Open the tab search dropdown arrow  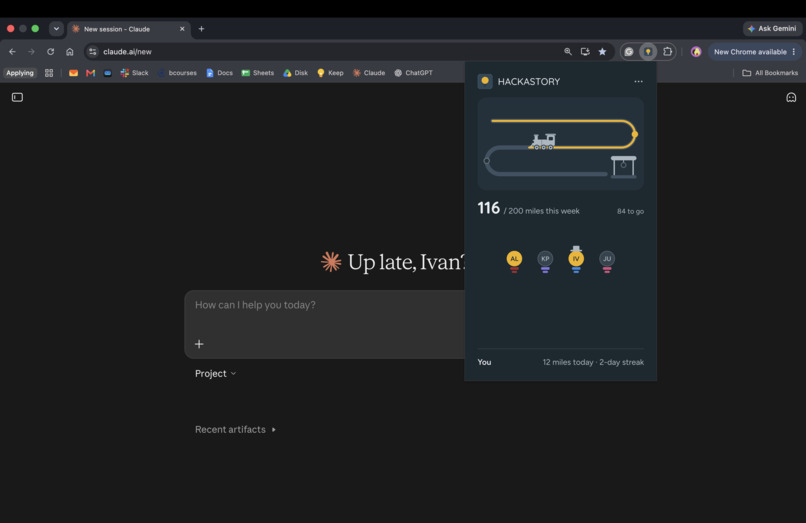tap(56, 29)
